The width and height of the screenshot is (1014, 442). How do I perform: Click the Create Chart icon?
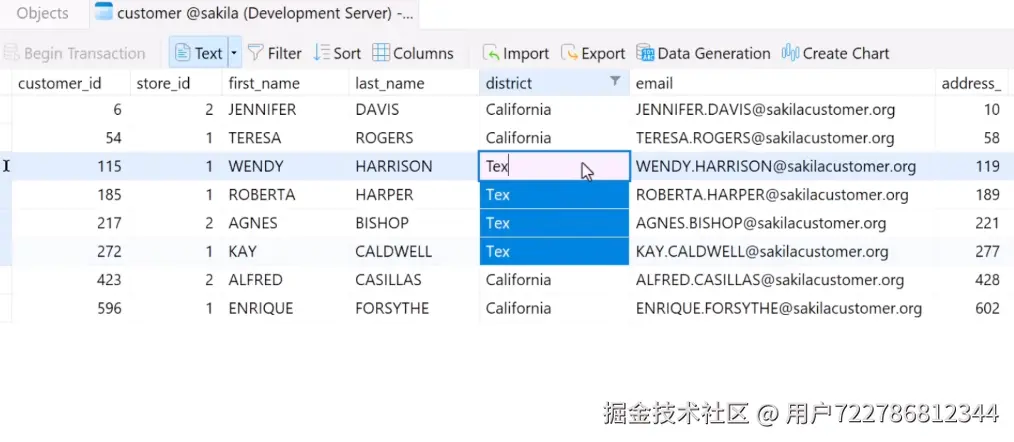point(790,53)
